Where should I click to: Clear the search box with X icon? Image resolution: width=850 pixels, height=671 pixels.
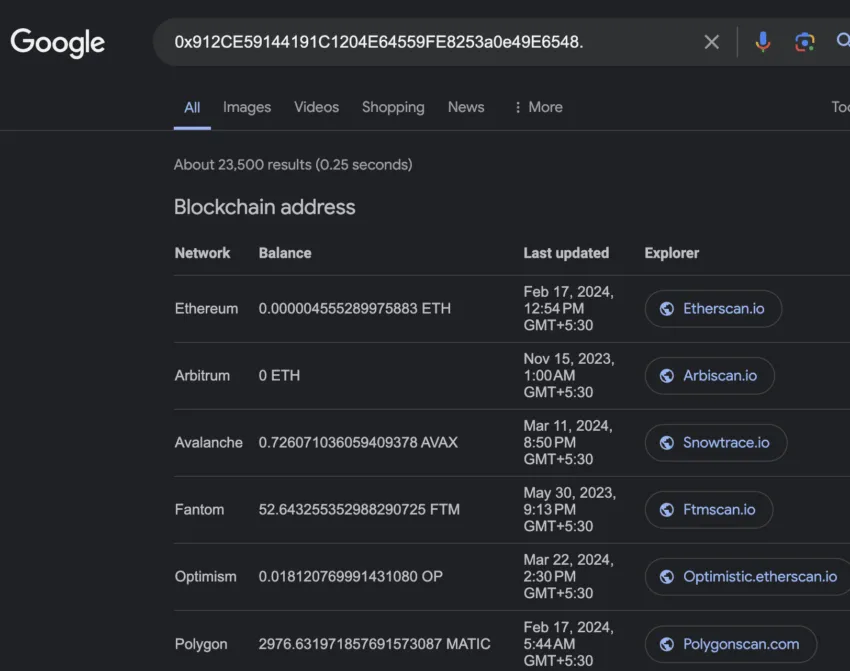click(711, 42)
